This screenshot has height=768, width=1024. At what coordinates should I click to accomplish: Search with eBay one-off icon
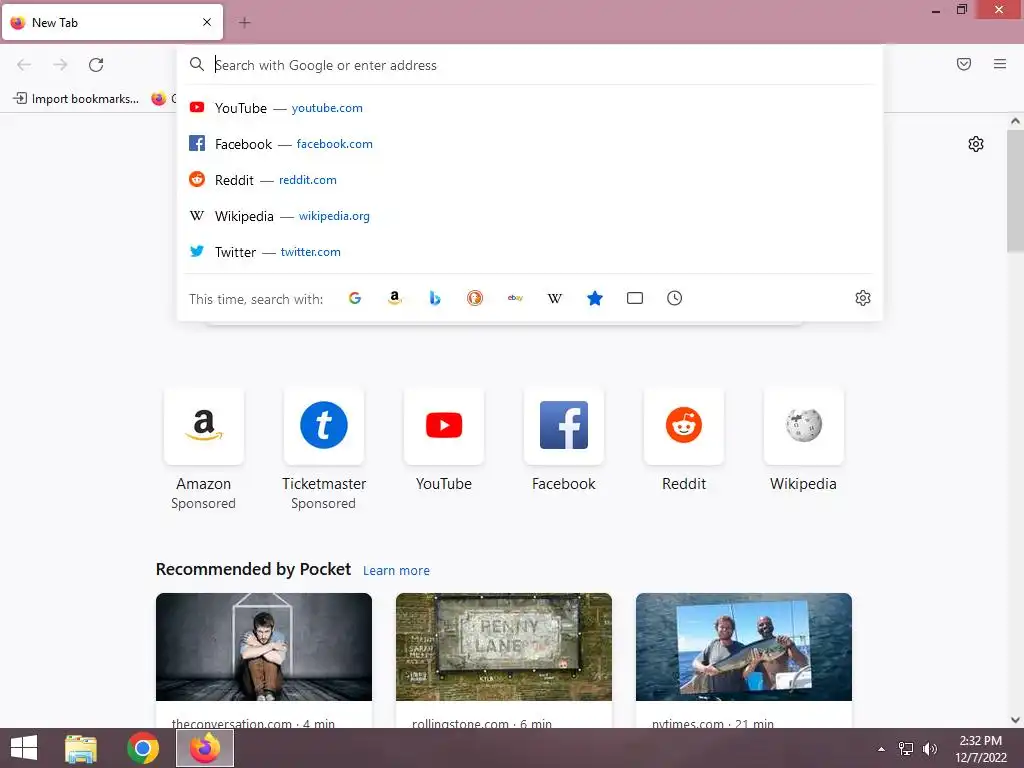click(x=515, y=298)
